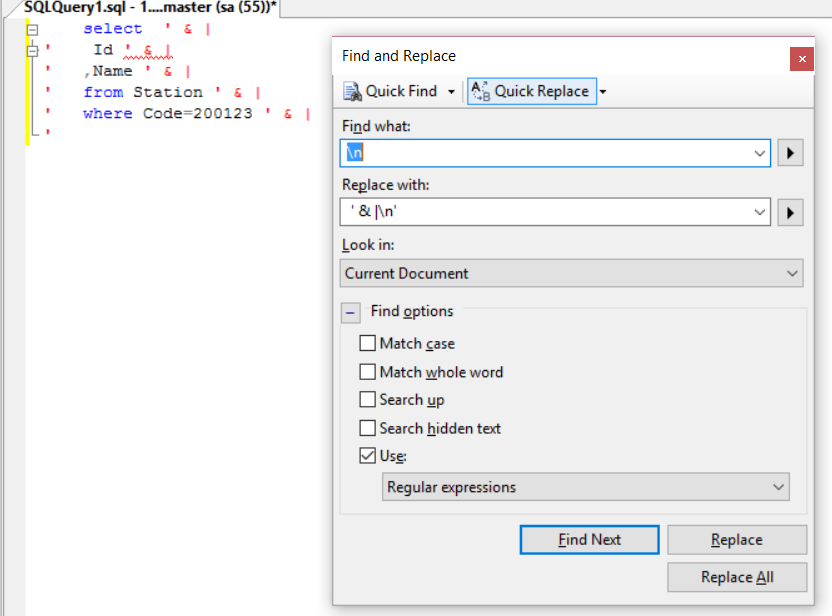Viewport: 832px width, 616px height.
Task: Open the Quick Replace dropdown arrow
Action: 603,92
